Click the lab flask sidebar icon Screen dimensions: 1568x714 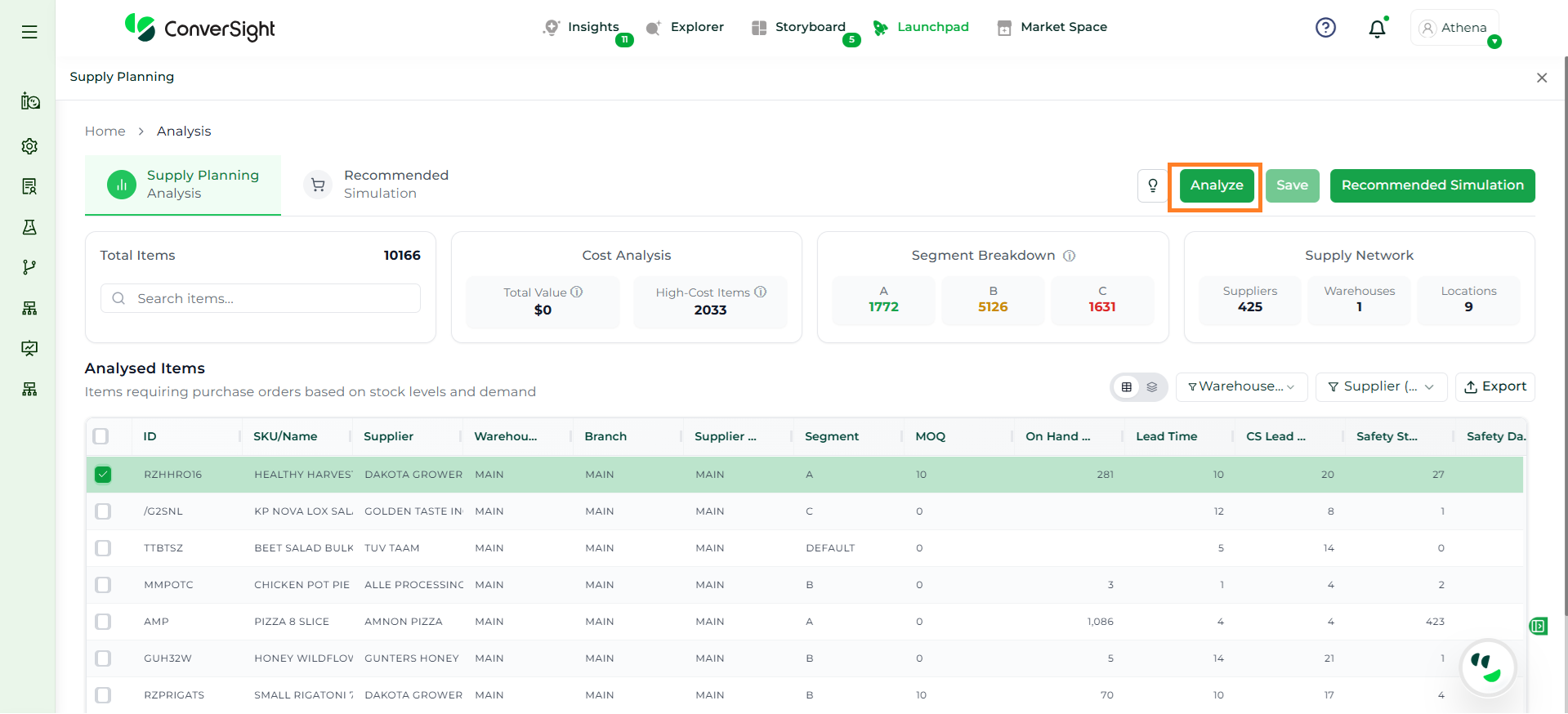[x=29, y=227]
